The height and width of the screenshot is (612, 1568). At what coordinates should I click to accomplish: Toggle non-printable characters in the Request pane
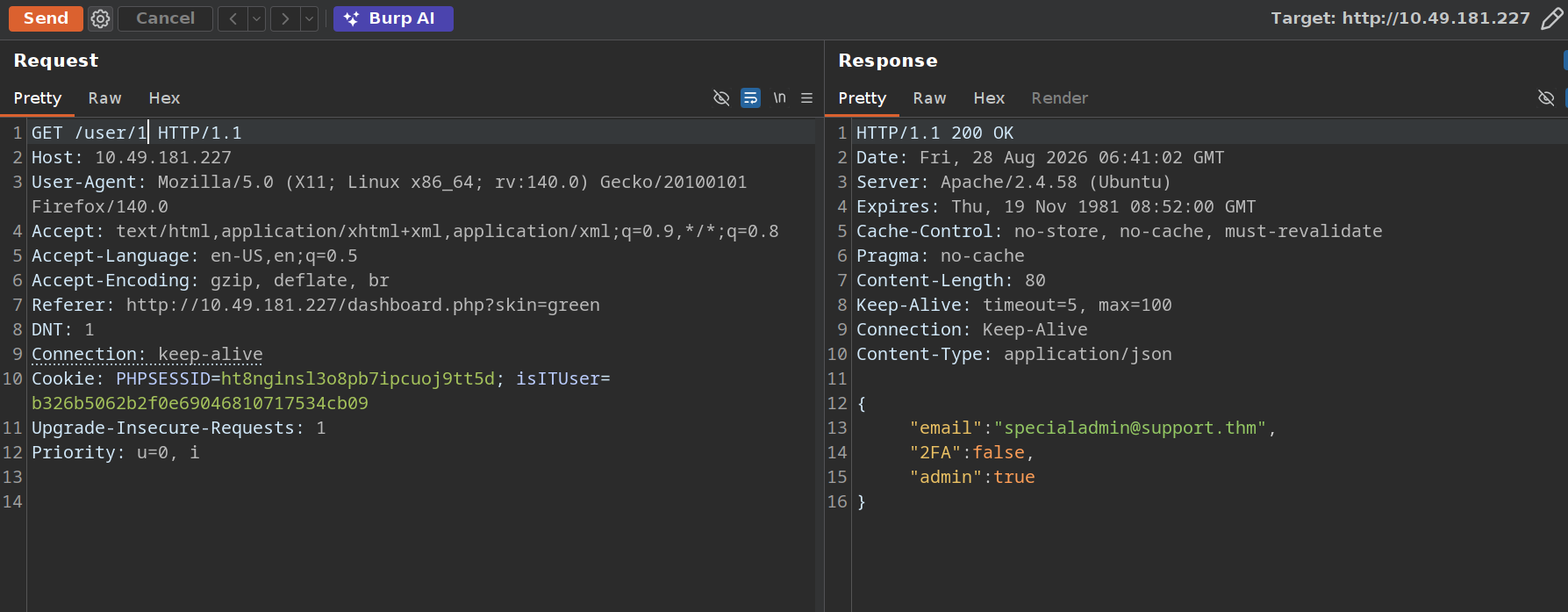(721, 98)
